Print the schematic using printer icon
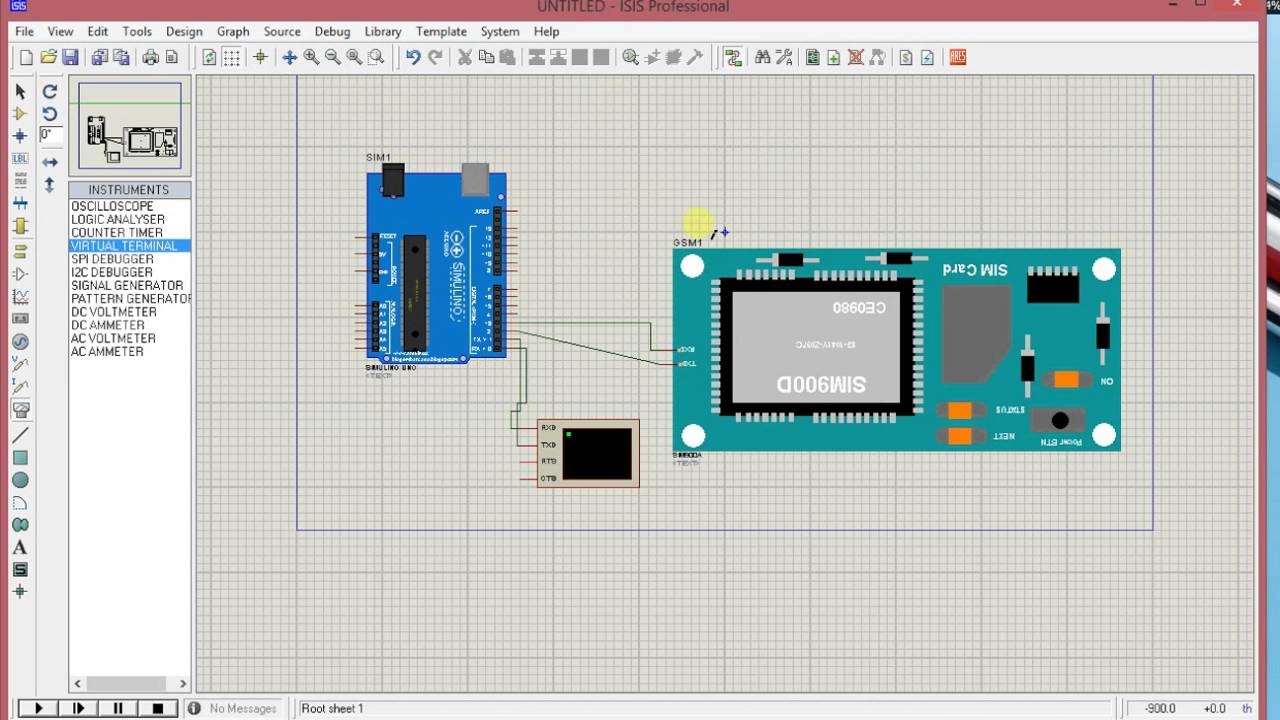 click(x=150, y=57)
